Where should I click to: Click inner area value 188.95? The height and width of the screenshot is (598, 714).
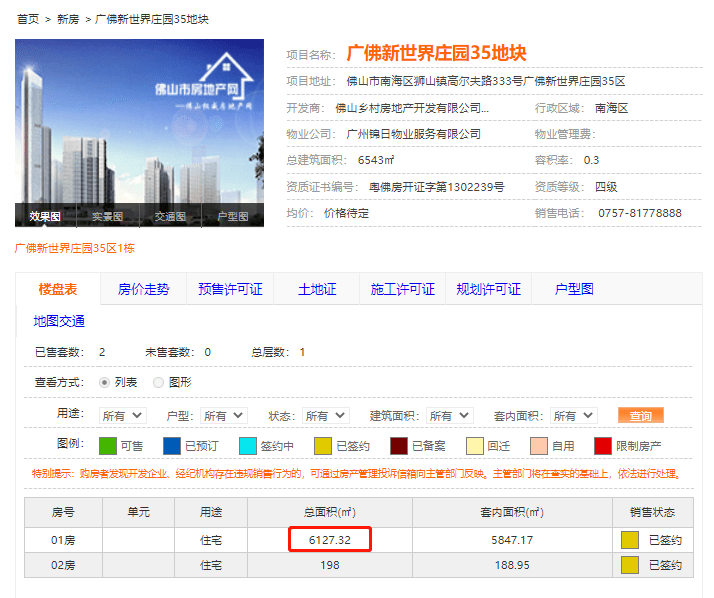[x=512, y=565]
